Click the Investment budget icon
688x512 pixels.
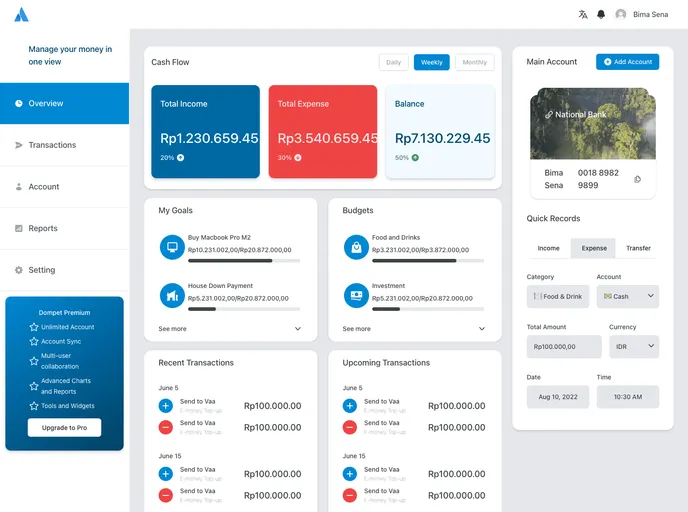pyautogui.click(x=356, y=295)
